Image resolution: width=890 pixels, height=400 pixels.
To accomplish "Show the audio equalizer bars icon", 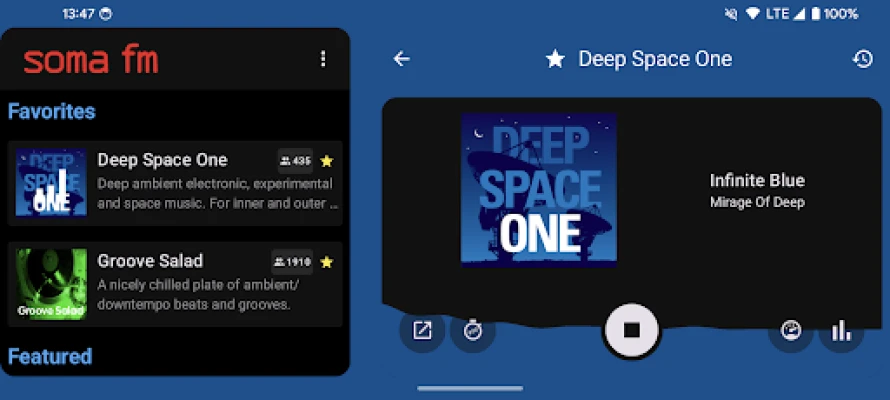I will coord(841,330).
